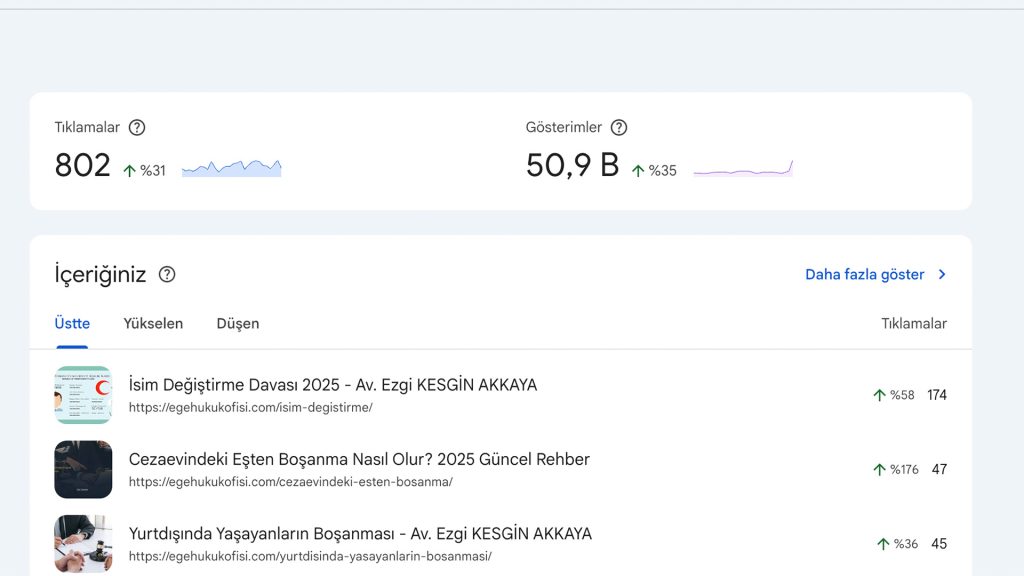Click the yurtdisinda-yasayanlarin-bosanmasi URL
1024x576 pixels.
[x=310, y=556]
